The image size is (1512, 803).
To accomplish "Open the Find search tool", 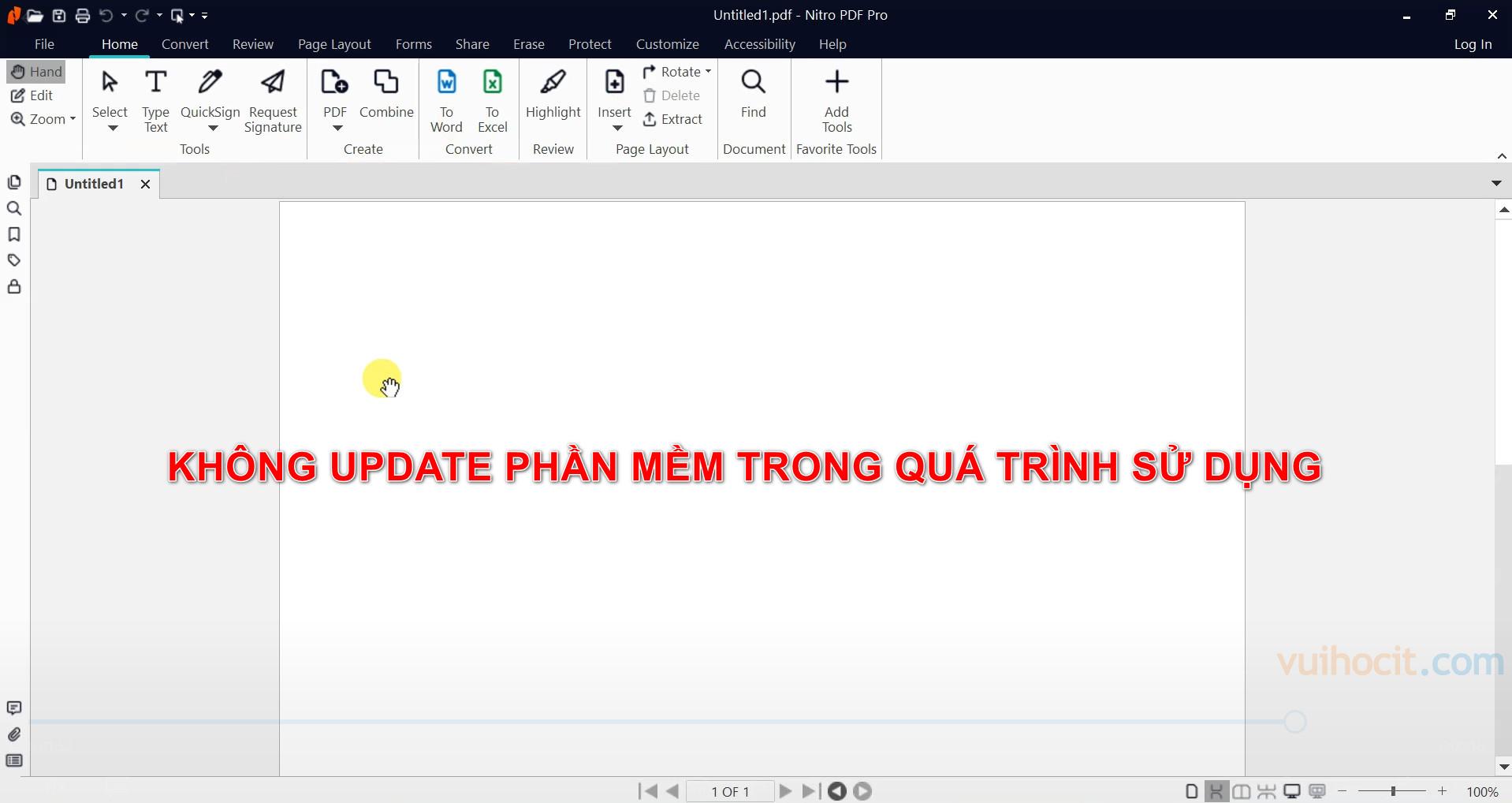I will click(x=754, y=94).
